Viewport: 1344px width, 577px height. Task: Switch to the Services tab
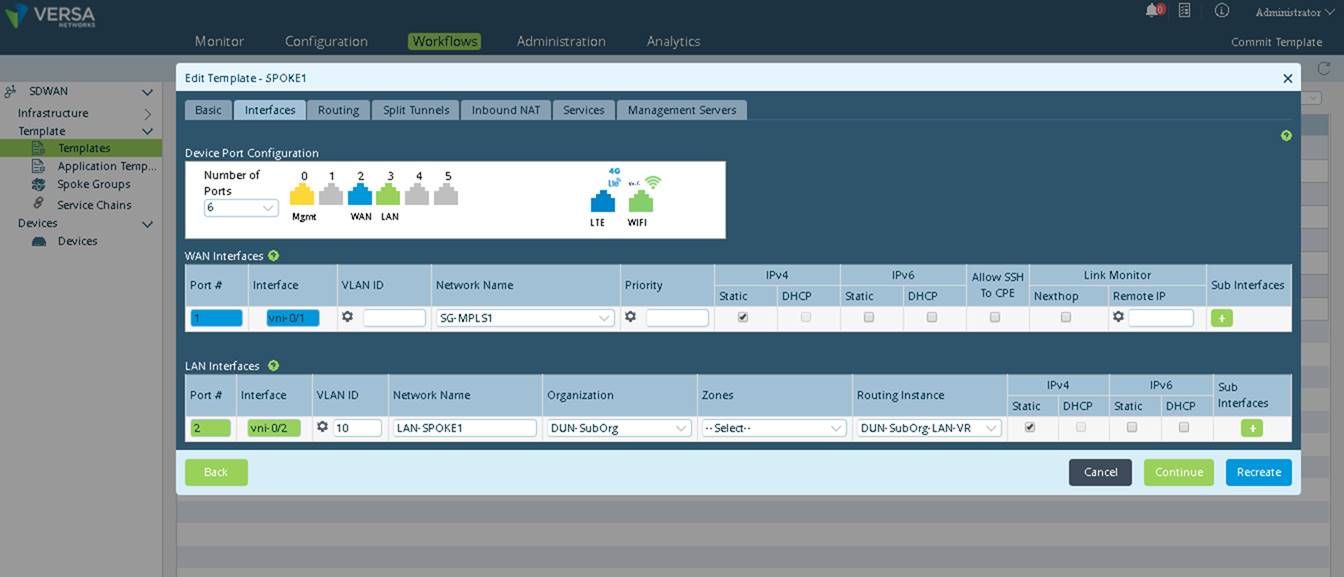[583, 110]
